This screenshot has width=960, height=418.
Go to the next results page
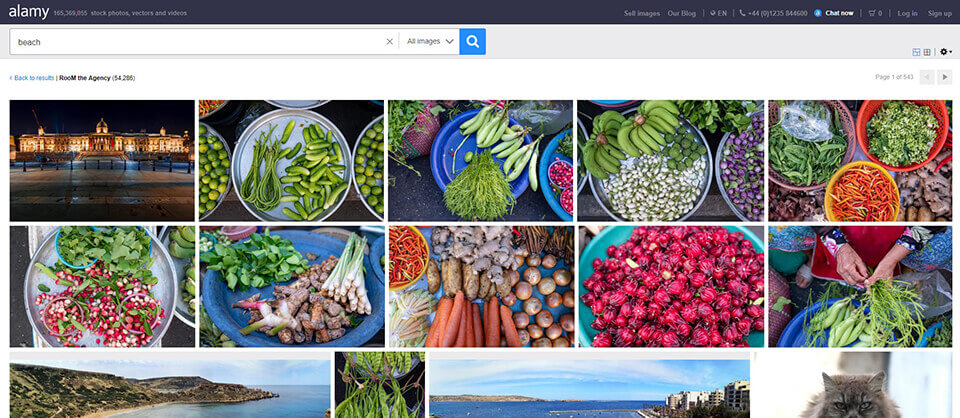click(945, 77)
